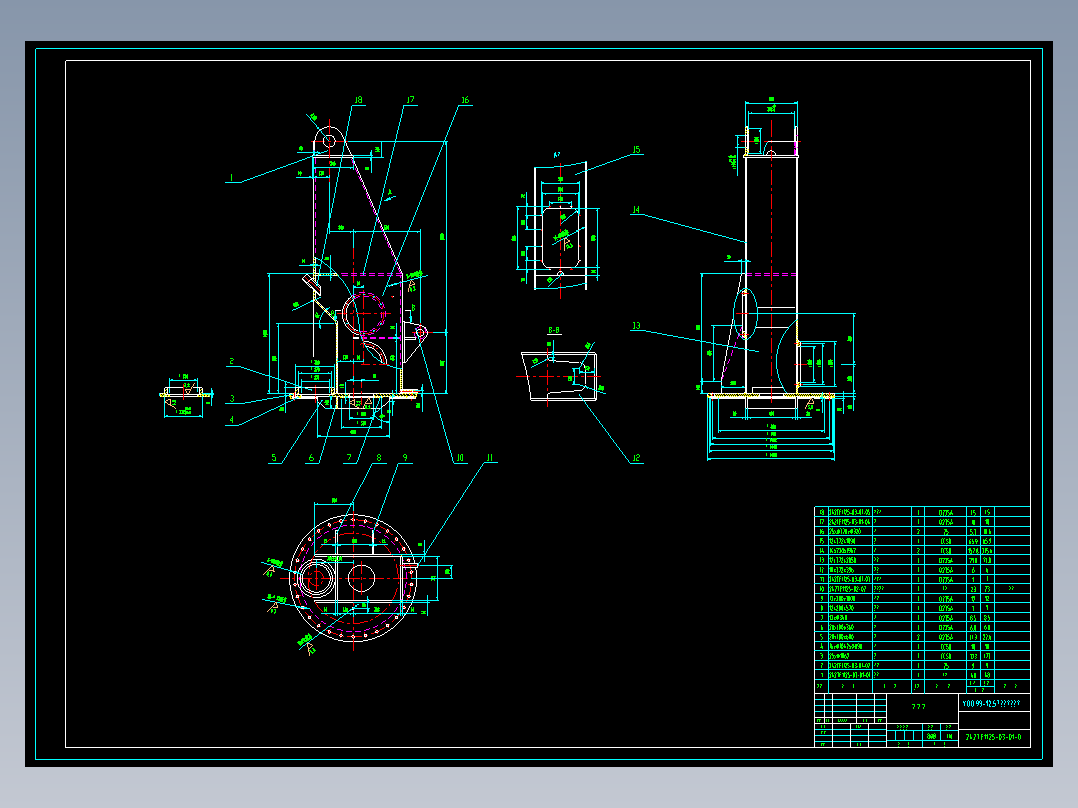The height and width of the screenshot is (808, 1078).
Task: Click part balloon number 11
Action: 490,458
